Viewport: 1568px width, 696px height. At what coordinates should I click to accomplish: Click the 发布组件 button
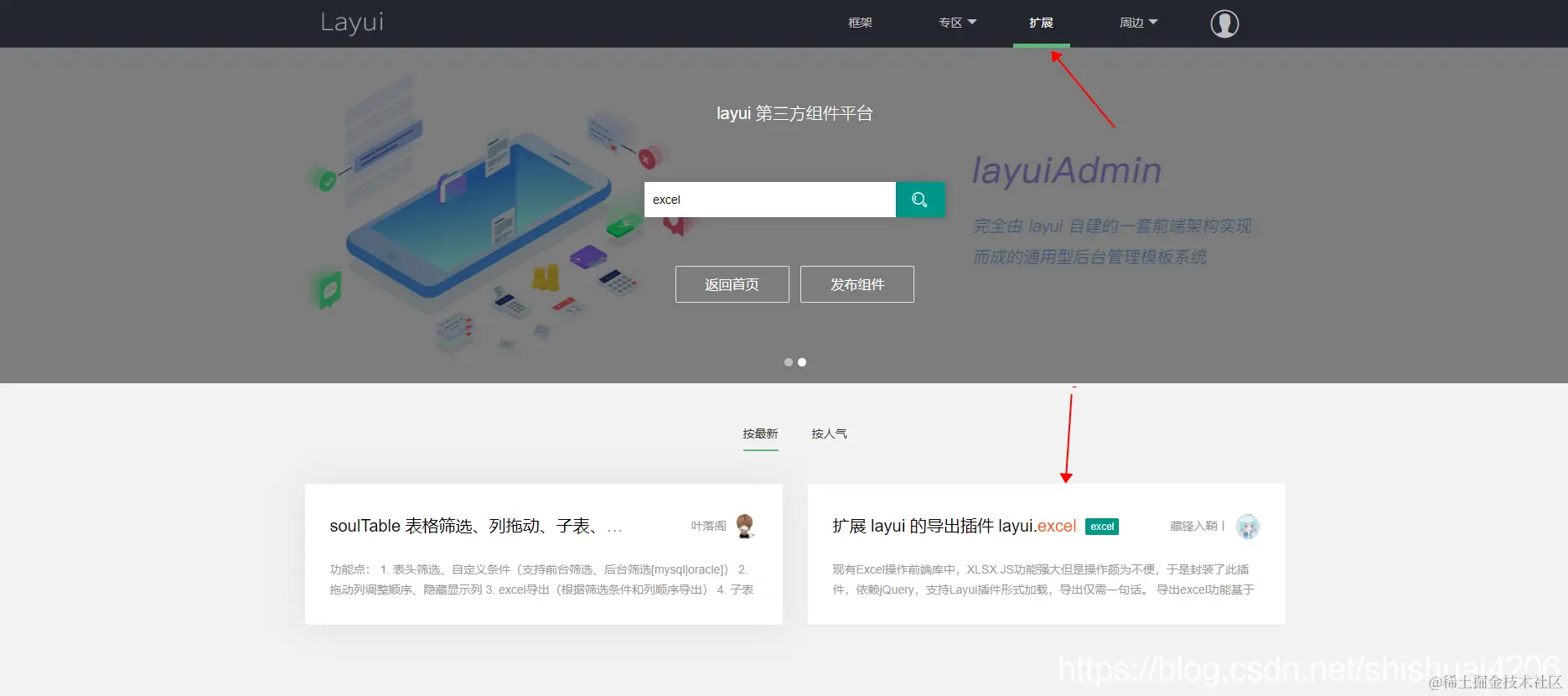tap(856, 284)
